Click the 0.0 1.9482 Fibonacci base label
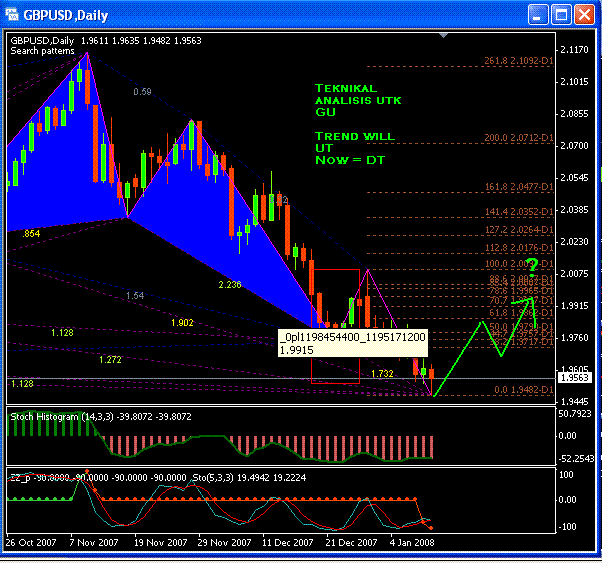This screenshot has width=602, height=563. (x=523, y=389)
